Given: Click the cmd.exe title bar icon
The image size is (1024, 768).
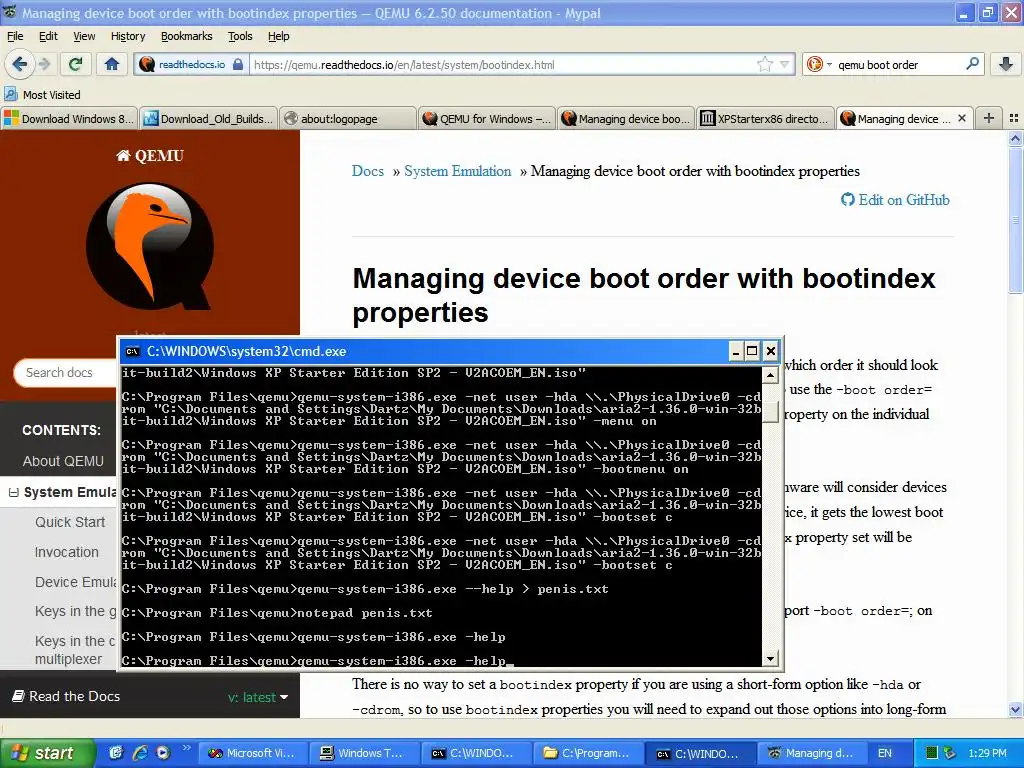Looking at the screenshot, I should click(x=133, y=351).
